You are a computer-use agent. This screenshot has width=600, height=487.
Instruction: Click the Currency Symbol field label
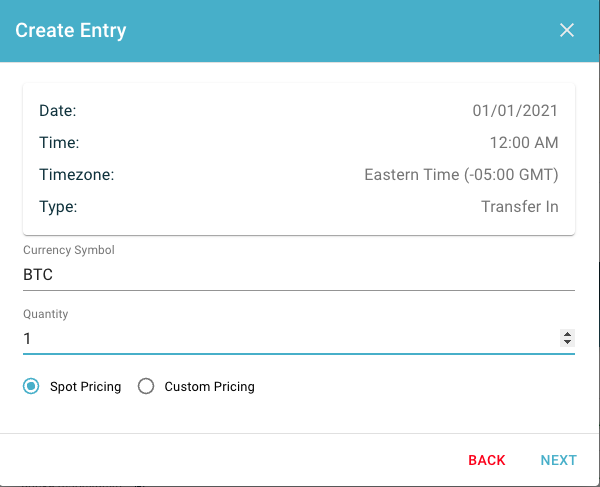tap(69, 250)
